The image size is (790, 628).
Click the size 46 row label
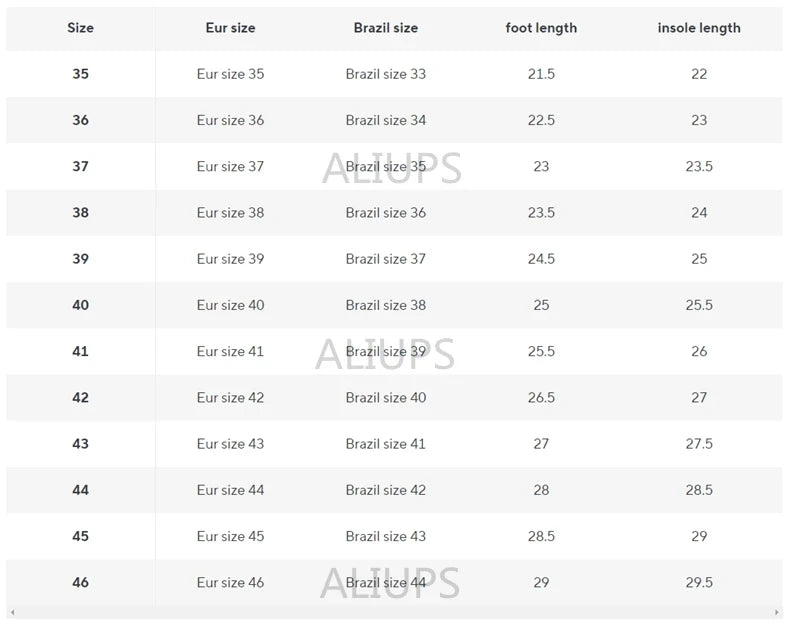[x=80, y=583]
